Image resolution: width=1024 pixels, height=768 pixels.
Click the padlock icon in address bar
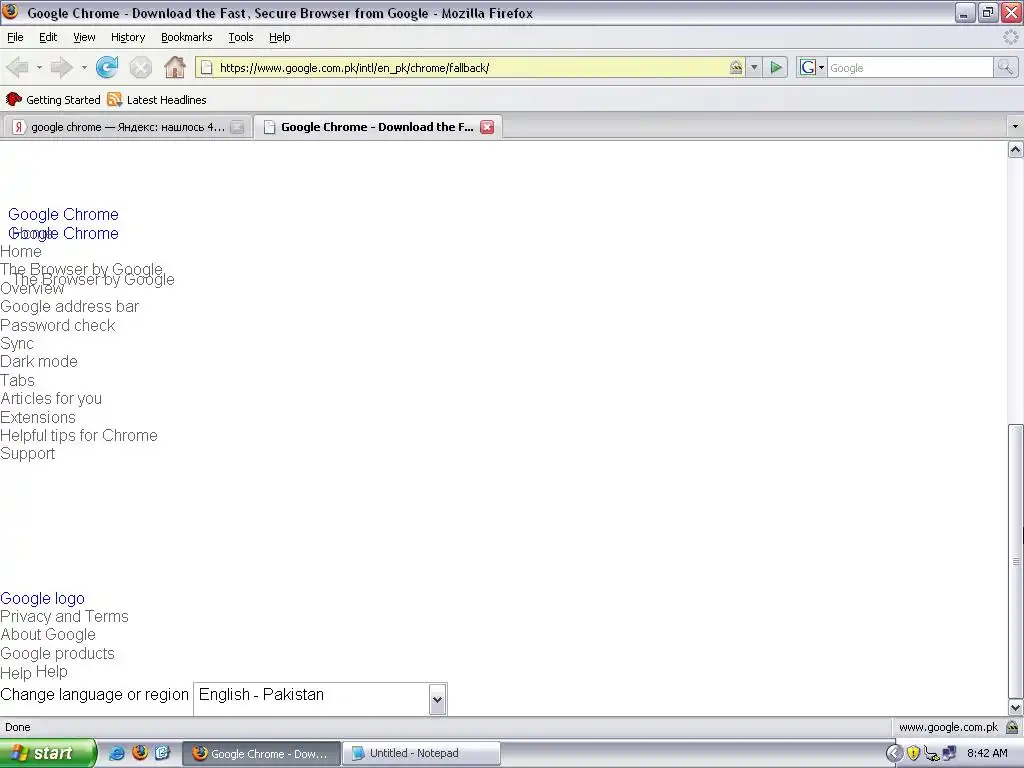click(x=735, y=67)
